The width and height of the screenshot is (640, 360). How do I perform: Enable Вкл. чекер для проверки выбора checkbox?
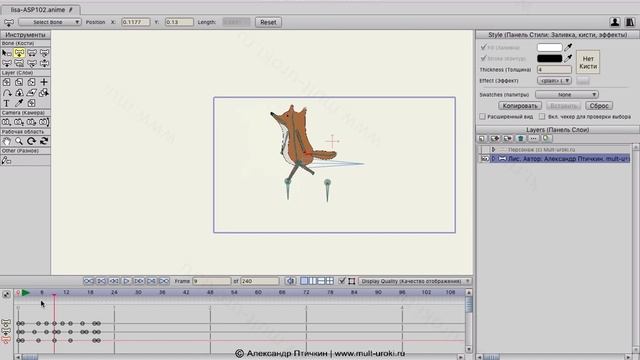coord(542,117)
